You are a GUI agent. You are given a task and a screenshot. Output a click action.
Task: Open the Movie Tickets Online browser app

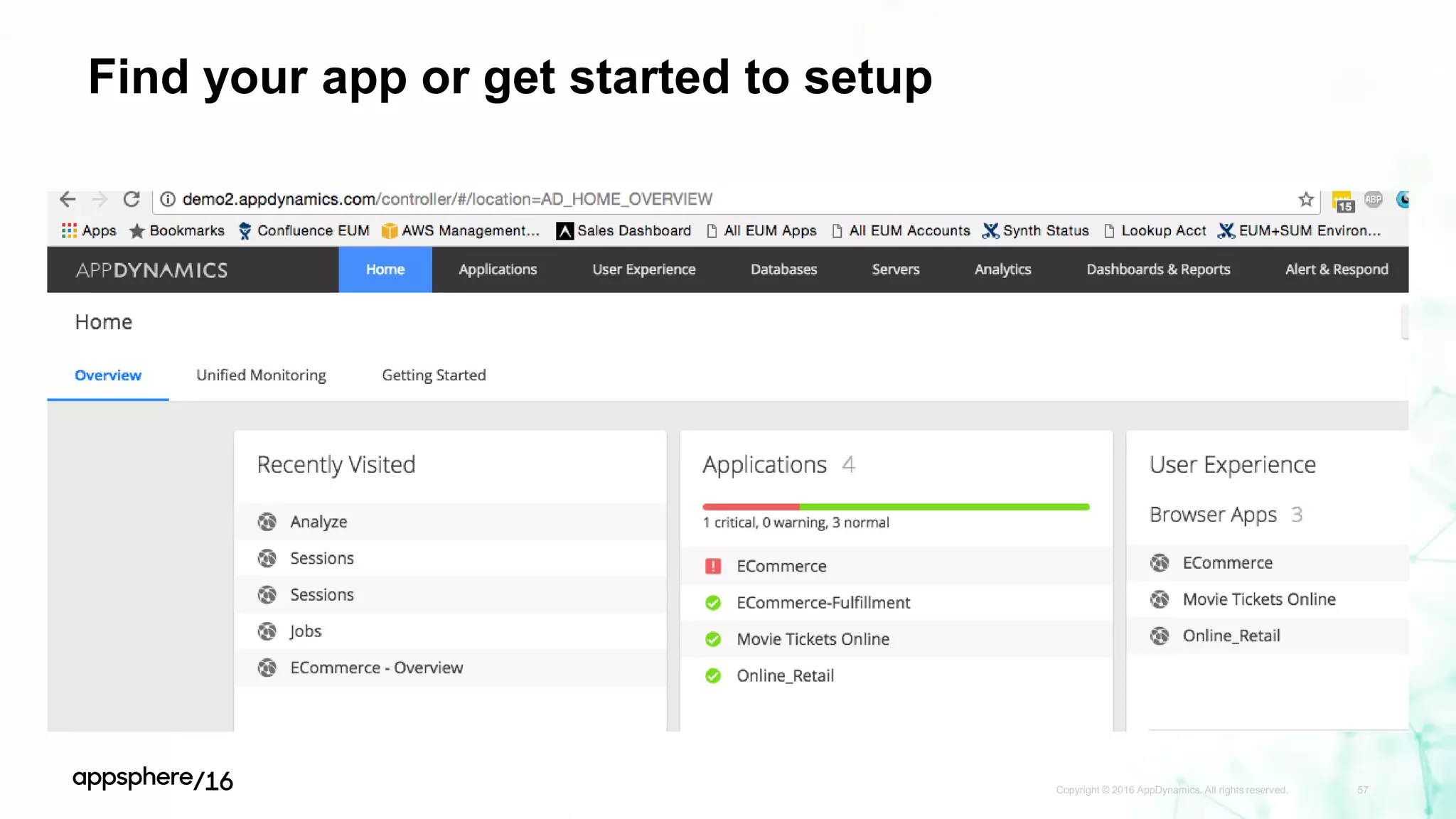pos(1268,599)
